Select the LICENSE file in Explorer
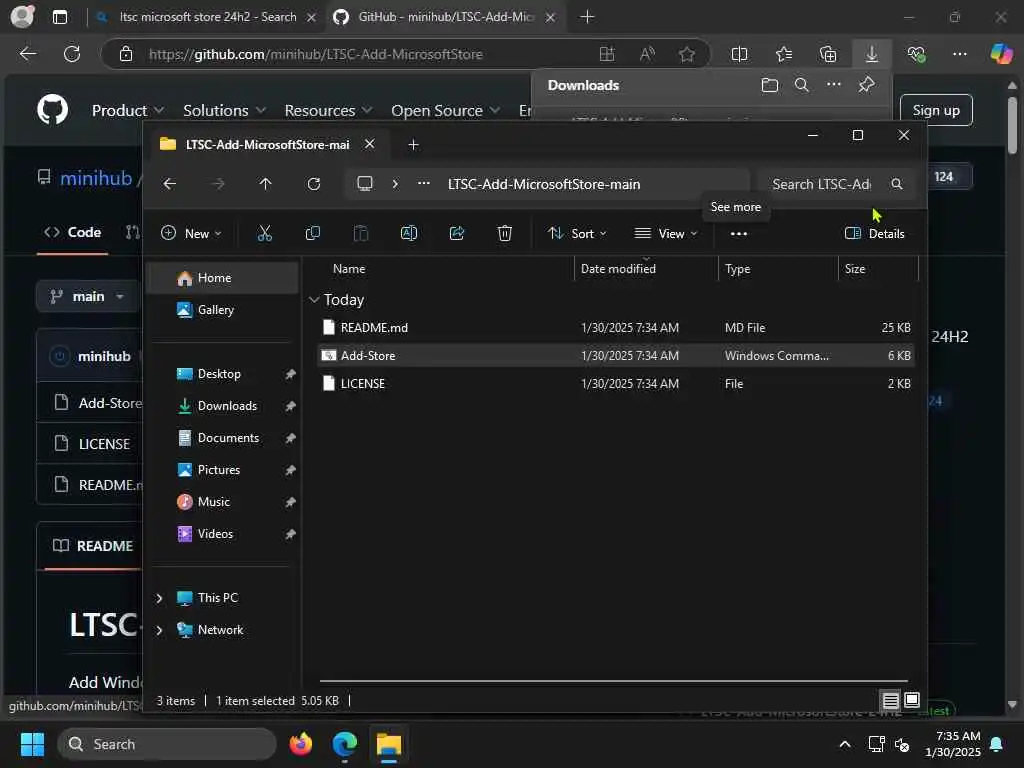1024x768 pixels. (616, 384)
